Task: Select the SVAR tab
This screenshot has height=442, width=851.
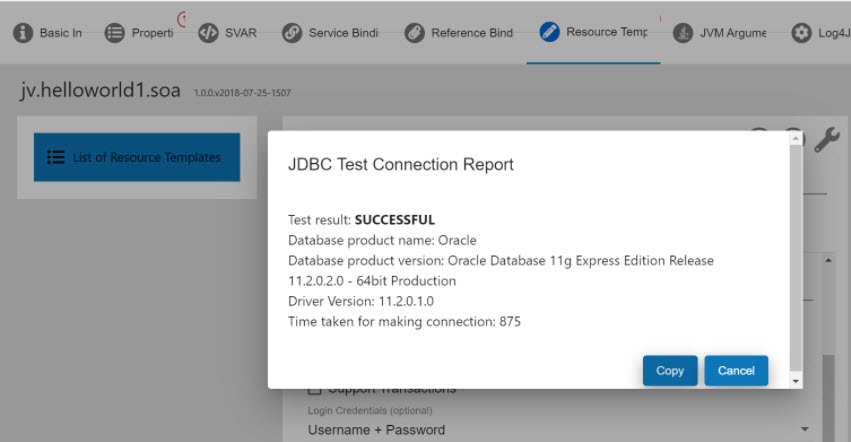Action: 240,33
